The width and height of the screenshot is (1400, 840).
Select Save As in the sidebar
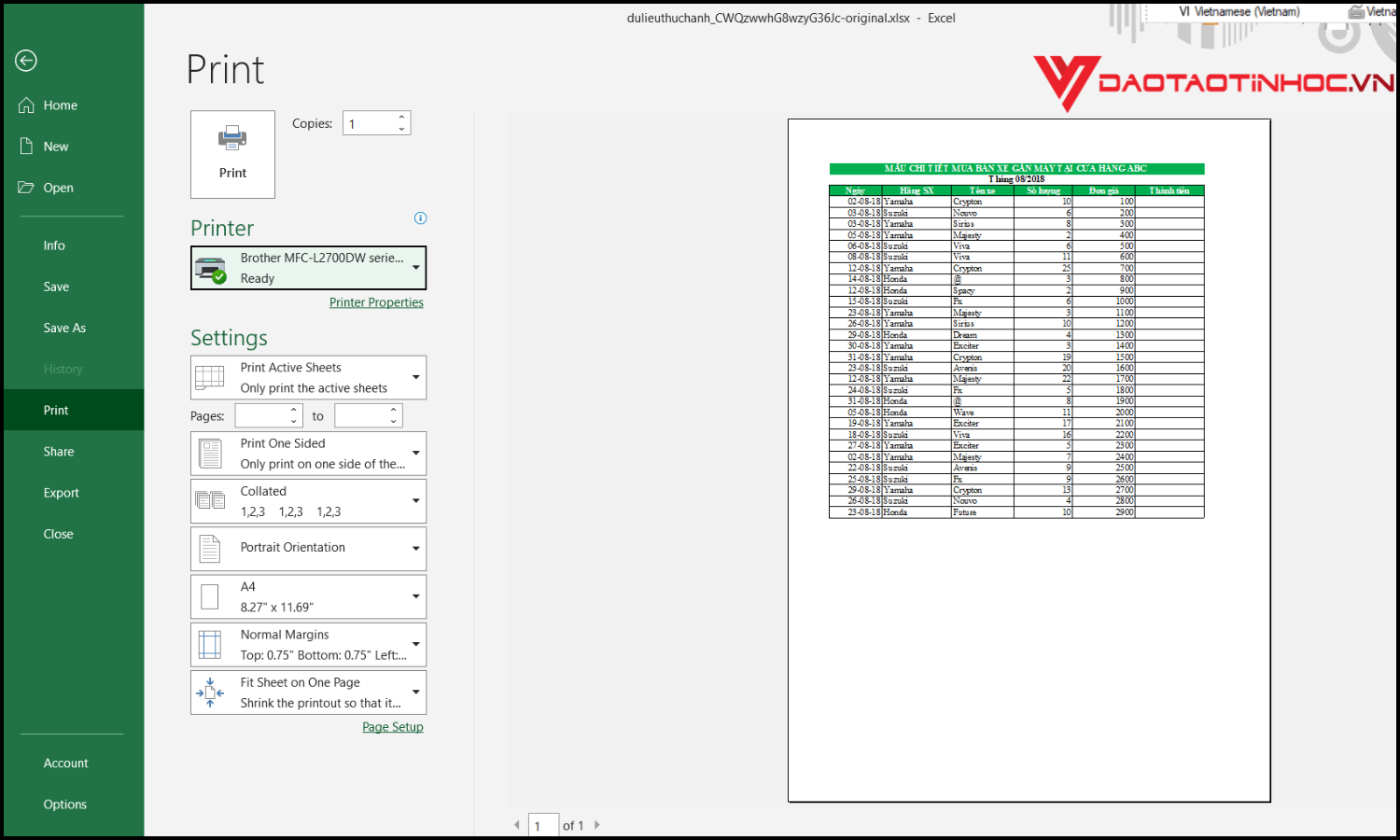point(64,328)
